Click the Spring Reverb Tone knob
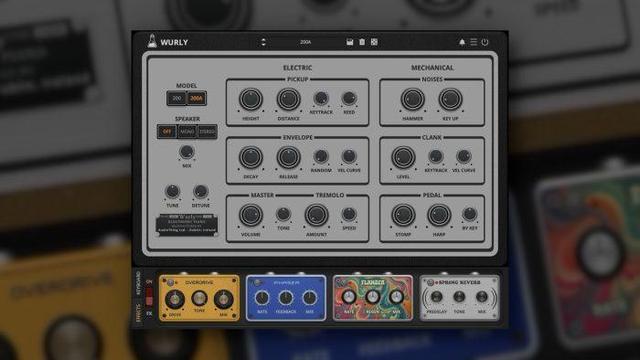640x360 pixels. (459, 297)
